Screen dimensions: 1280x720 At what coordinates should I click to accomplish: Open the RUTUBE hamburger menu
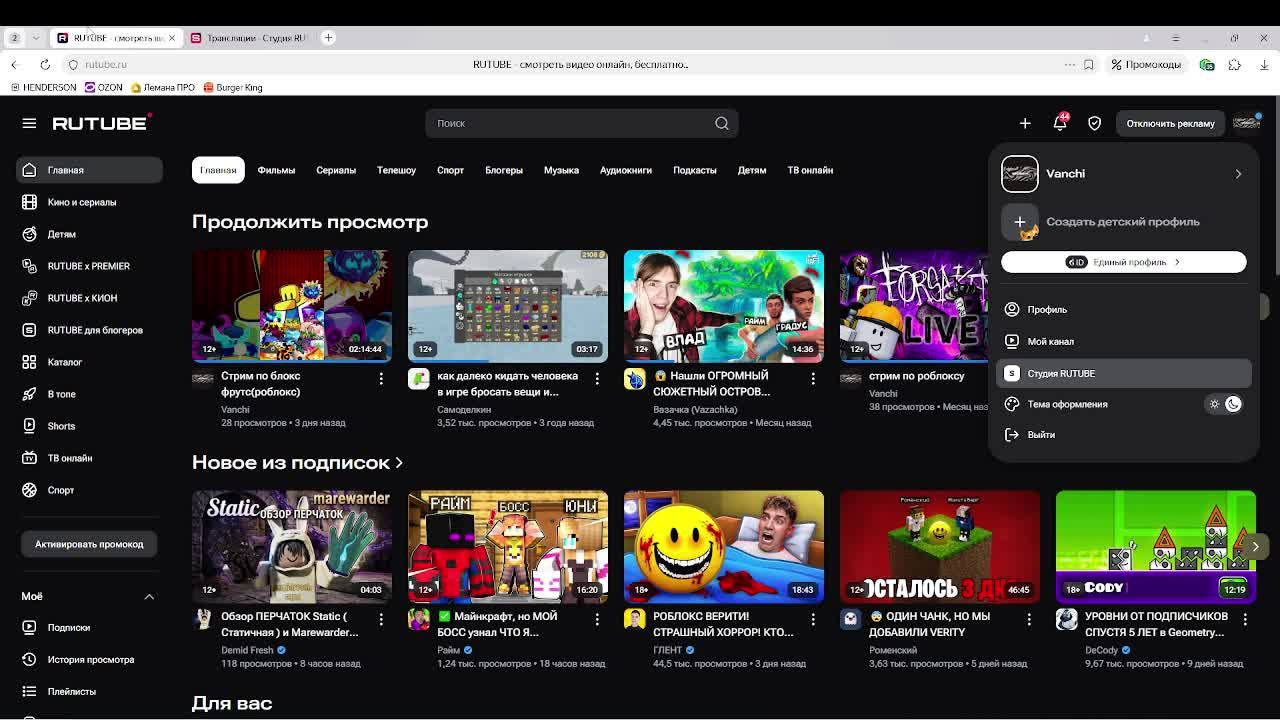click(x=29, y=123)
